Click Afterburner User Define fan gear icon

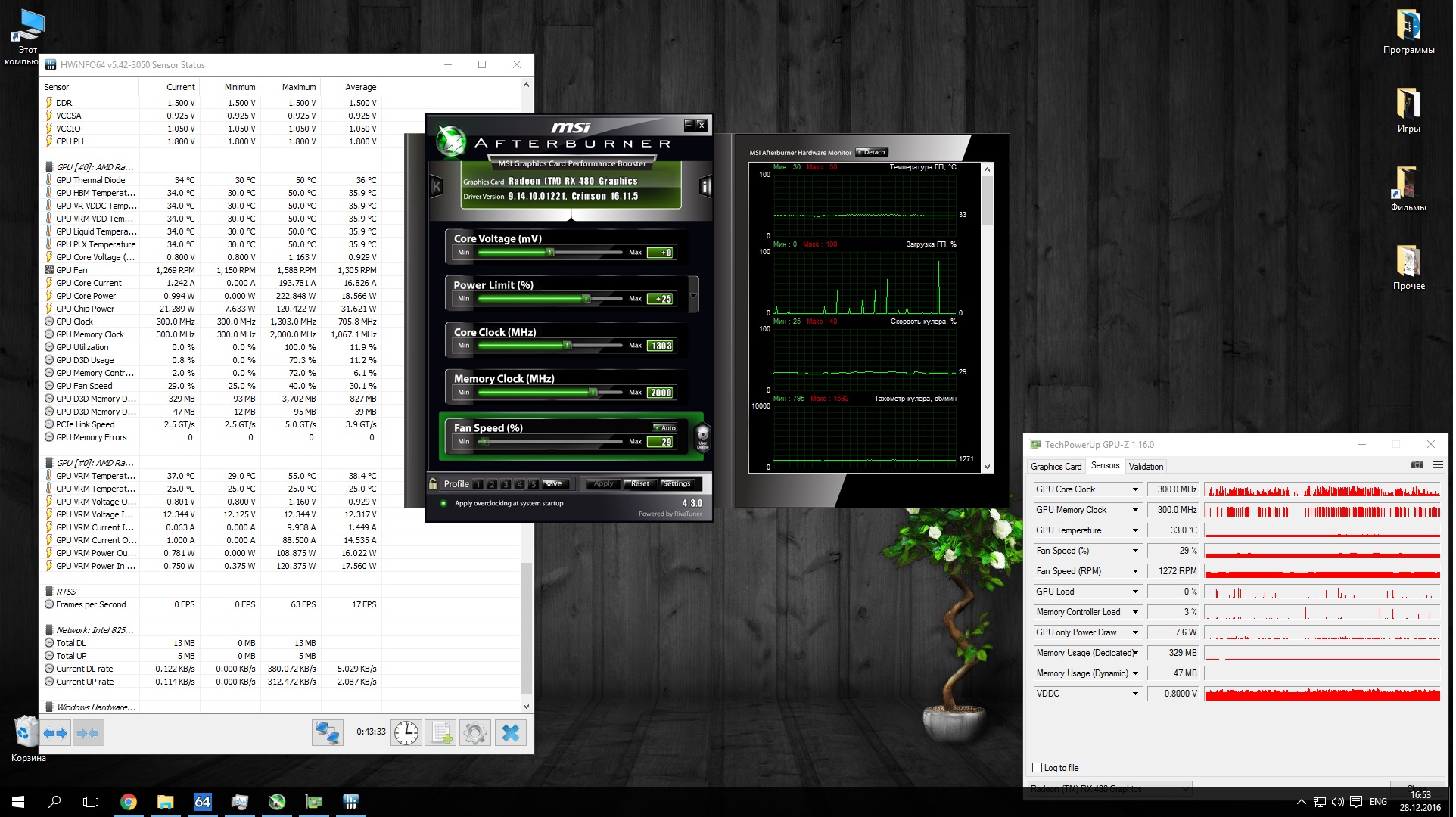click(x=702, y=437)
